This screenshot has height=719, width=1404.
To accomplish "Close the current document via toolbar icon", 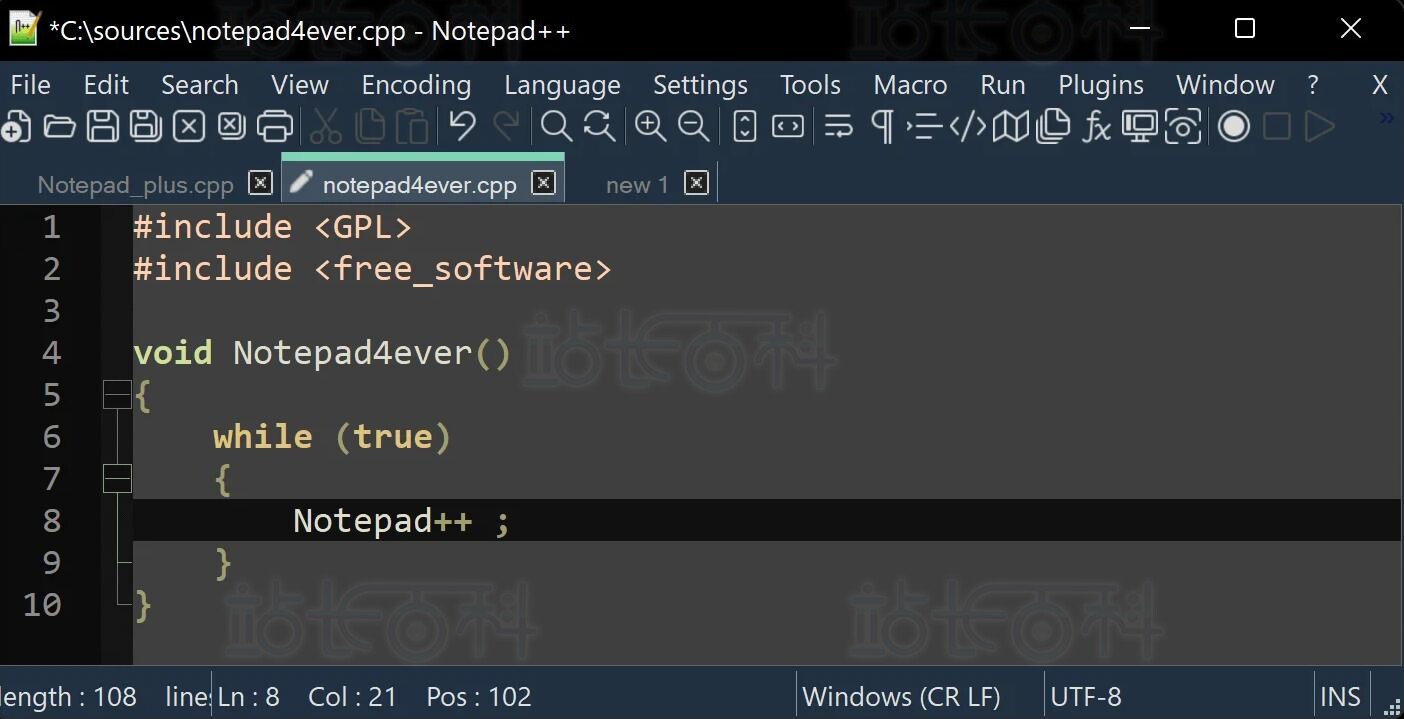I will pyautogui.click(x=189, y=127).
